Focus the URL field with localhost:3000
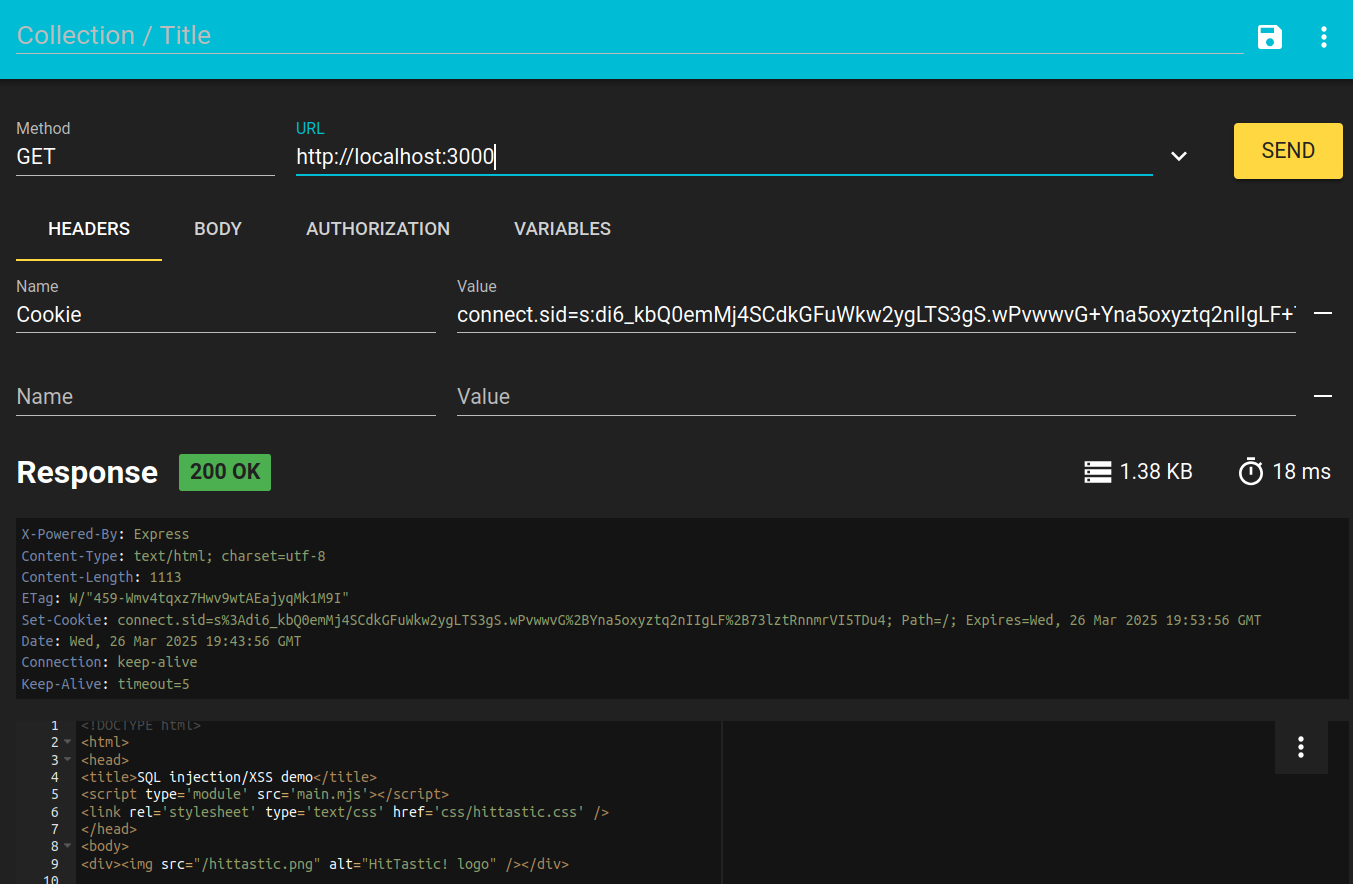1353x884 pixels. coord(724,157)
